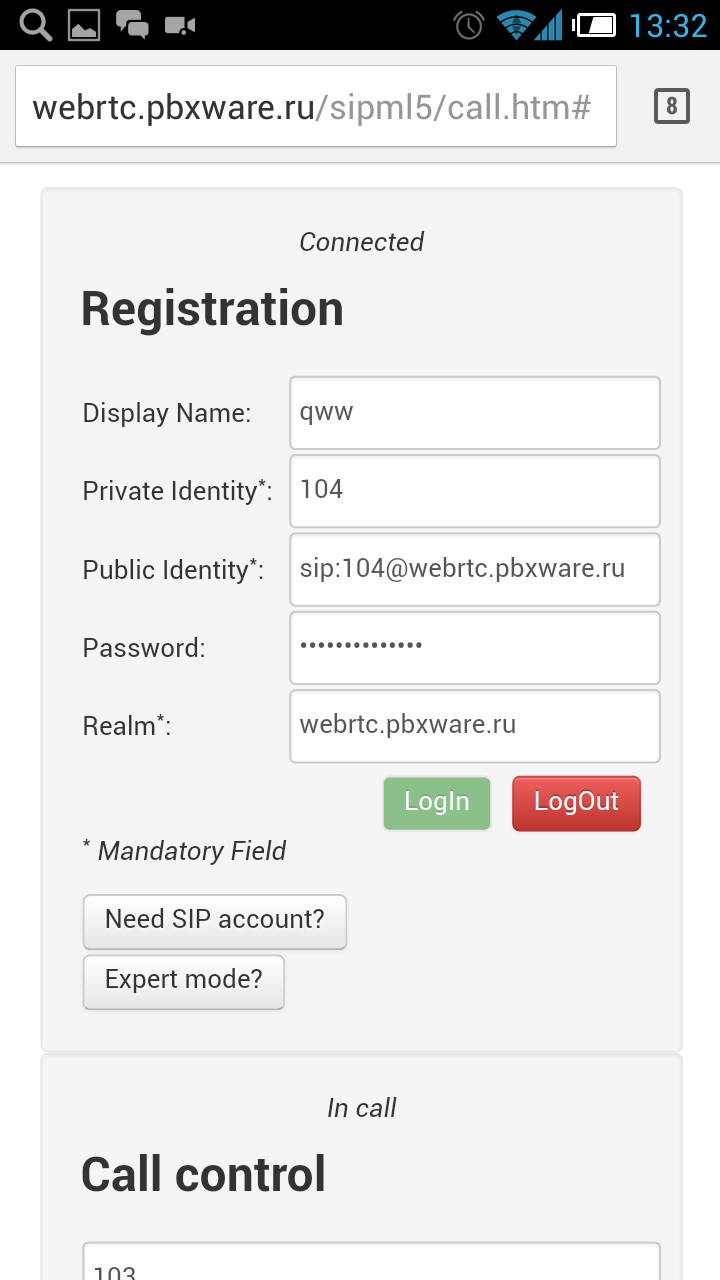Open the browser tabs counter showing 8

(x=672, y=106)
